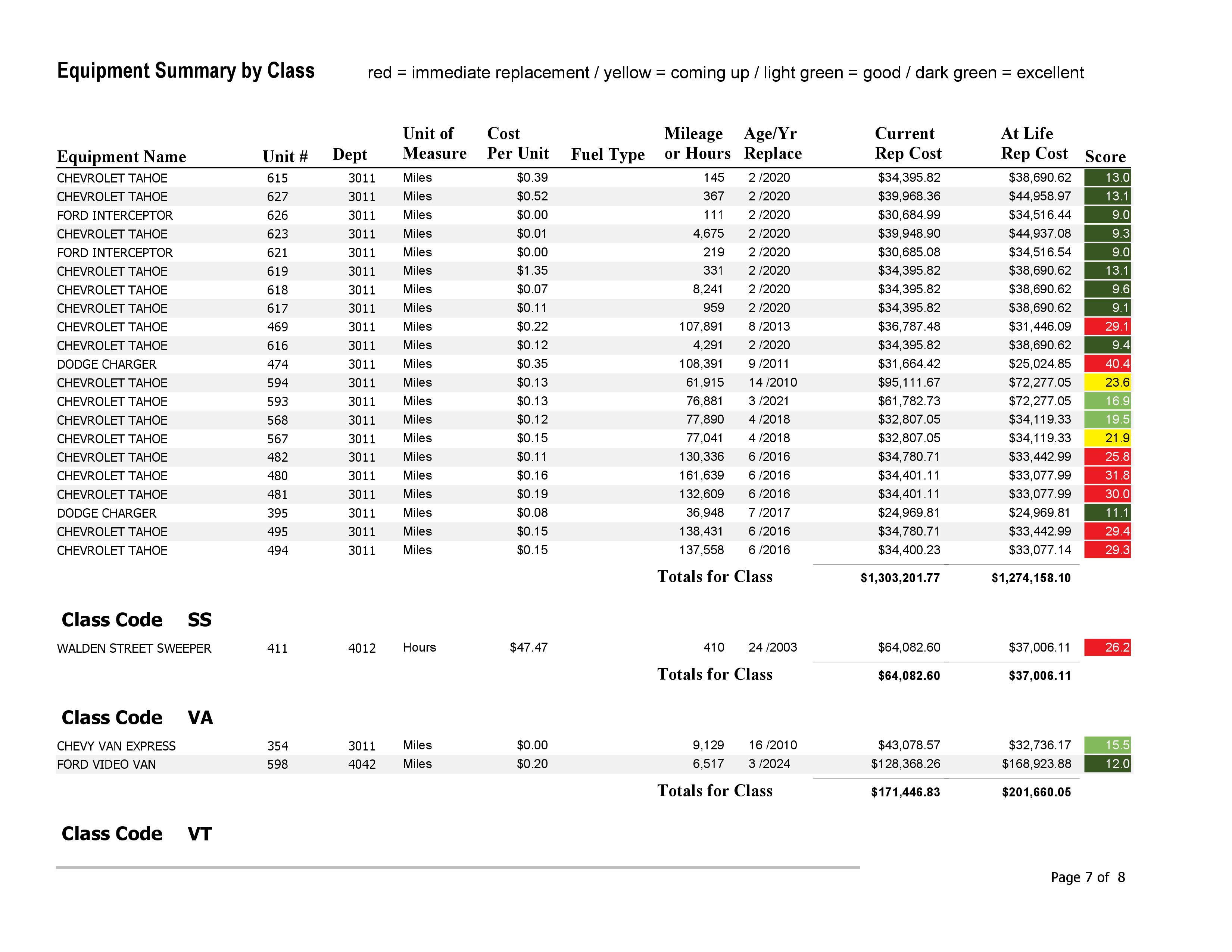Click the $201,660.05 VA class total
This screenshot has height=952, width=1232.
click(1036, 792)
